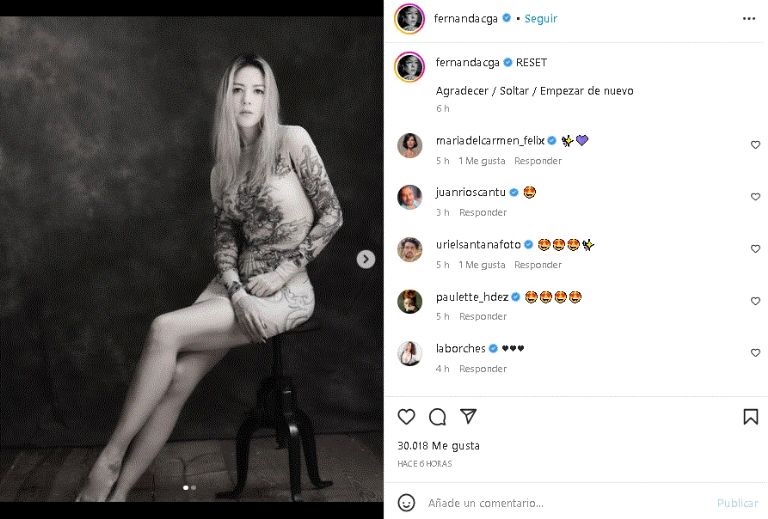Open urielsantanafoto's profile link
This screenshot has width=768, height=519.
coord(478,244)
